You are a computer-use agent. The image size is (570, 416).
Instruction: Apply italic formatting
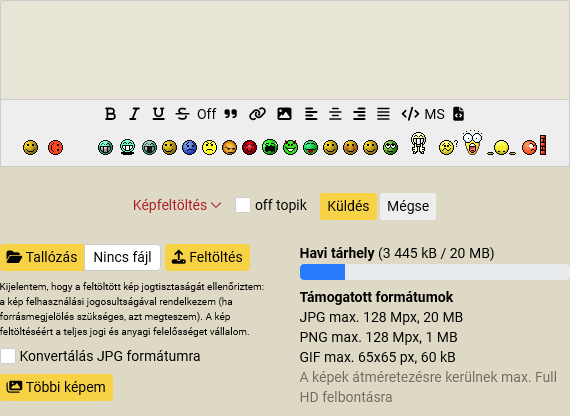[135, 114]
